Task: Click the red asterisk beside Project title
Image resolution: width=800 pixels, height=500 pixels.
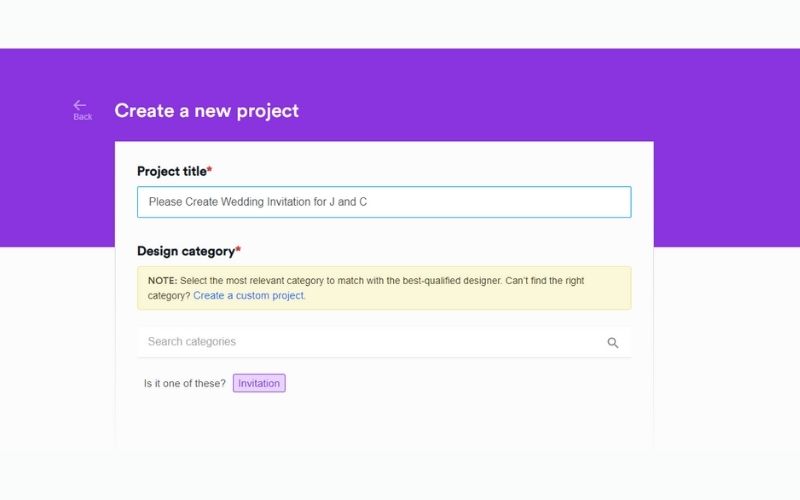Action: pos(209,170)
